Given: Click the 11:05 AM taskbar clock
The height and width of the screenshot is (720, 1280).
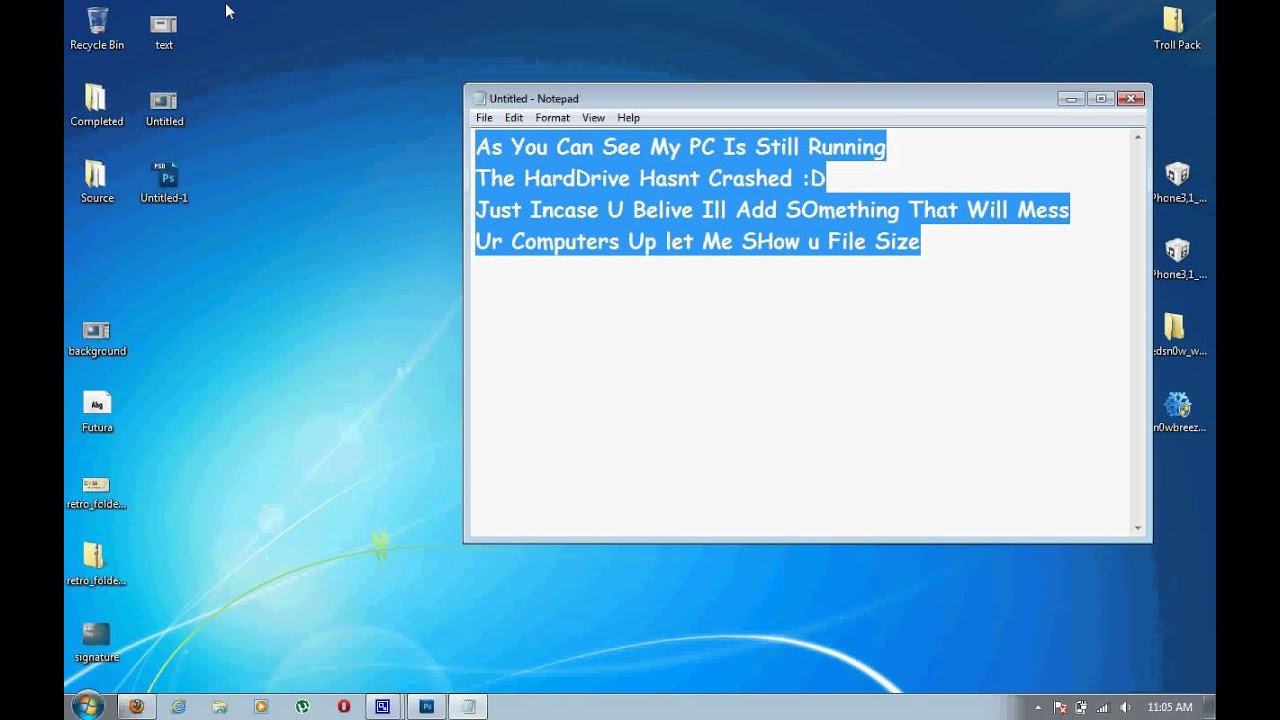Looking at the screenshot, I should click(x=1169, y=707).
